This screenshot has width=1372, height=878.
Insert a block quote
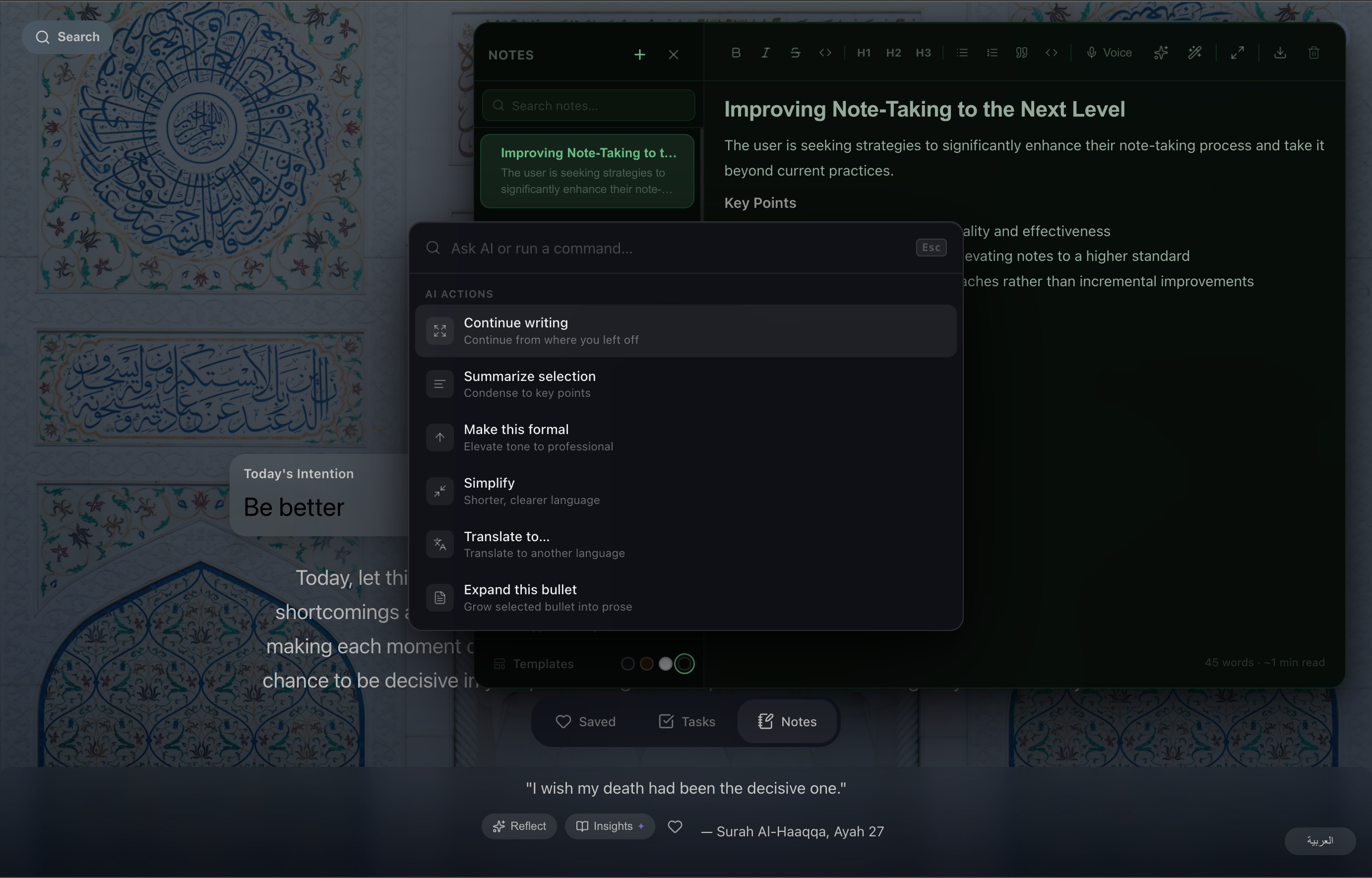pos(1021,53)
